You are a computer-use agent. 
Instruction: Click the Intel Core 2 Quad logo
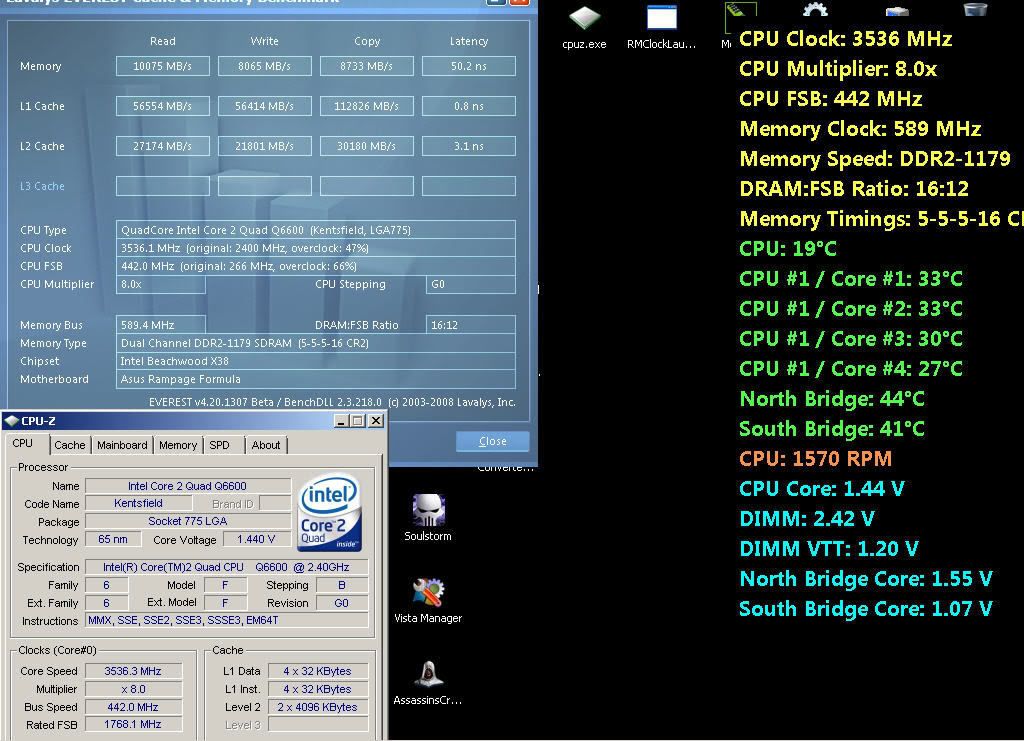(x=330, y=512)
